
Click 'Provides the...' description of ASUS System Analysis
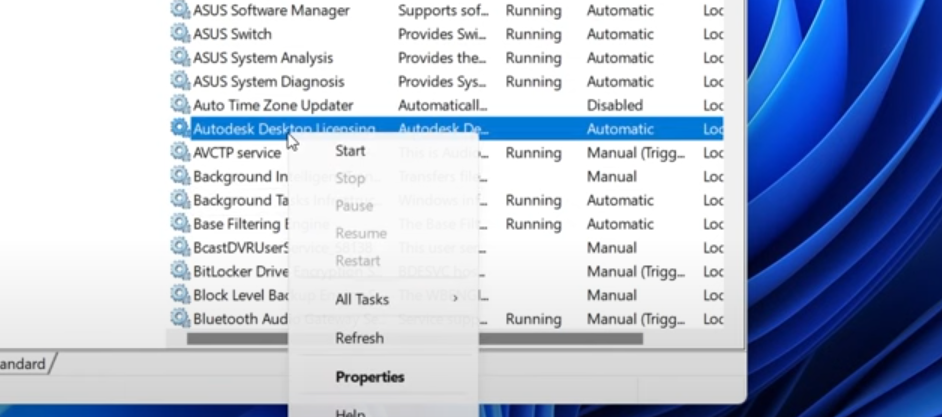(x=442, y=58)
